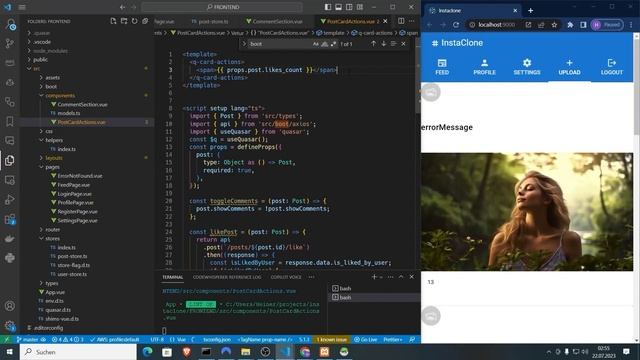Close the terminal panel
Screen dimensions: 640x360
411,277
